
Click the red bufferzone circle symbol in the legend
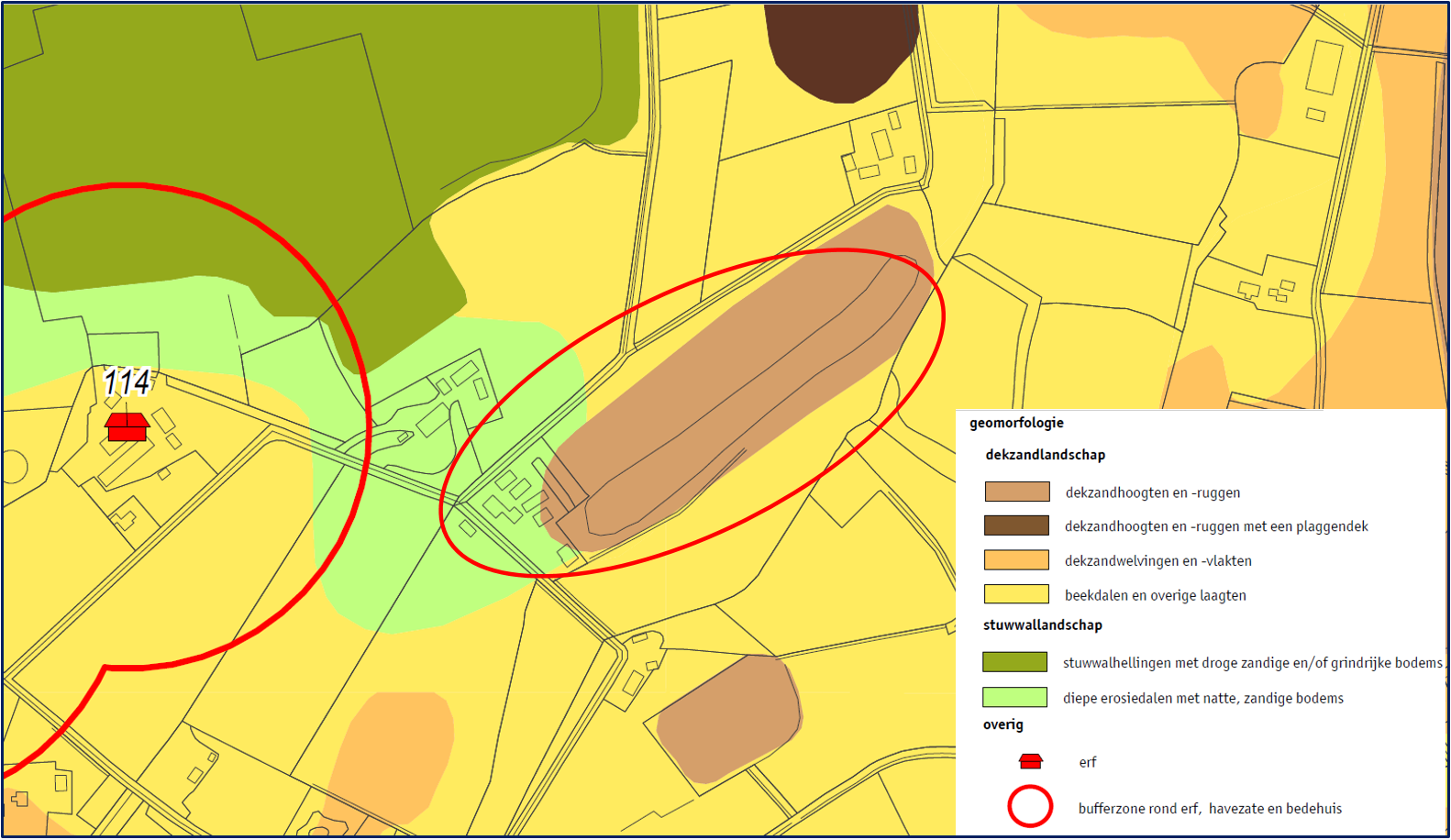[x=1030, y=807]
